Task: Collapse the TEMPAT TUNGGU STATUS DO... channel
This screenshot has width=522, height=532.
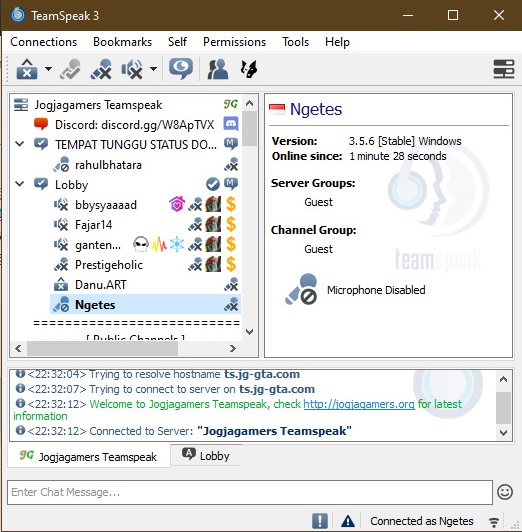Action: 20,145
